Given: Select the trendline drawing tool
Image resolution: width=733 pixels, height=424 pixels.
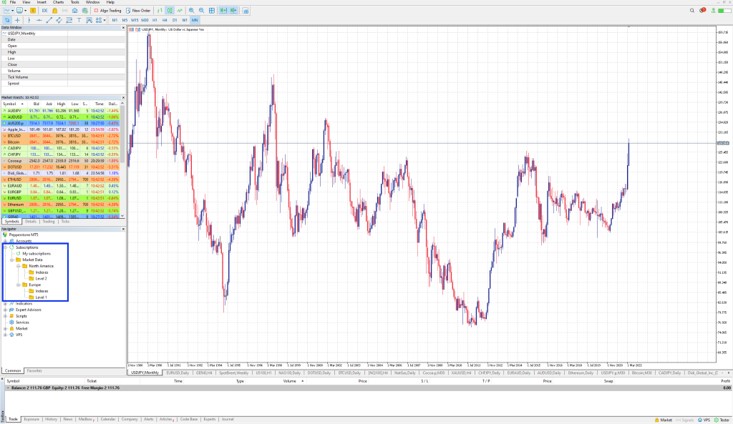Looking at the screenshot, I should coord(50,20).
